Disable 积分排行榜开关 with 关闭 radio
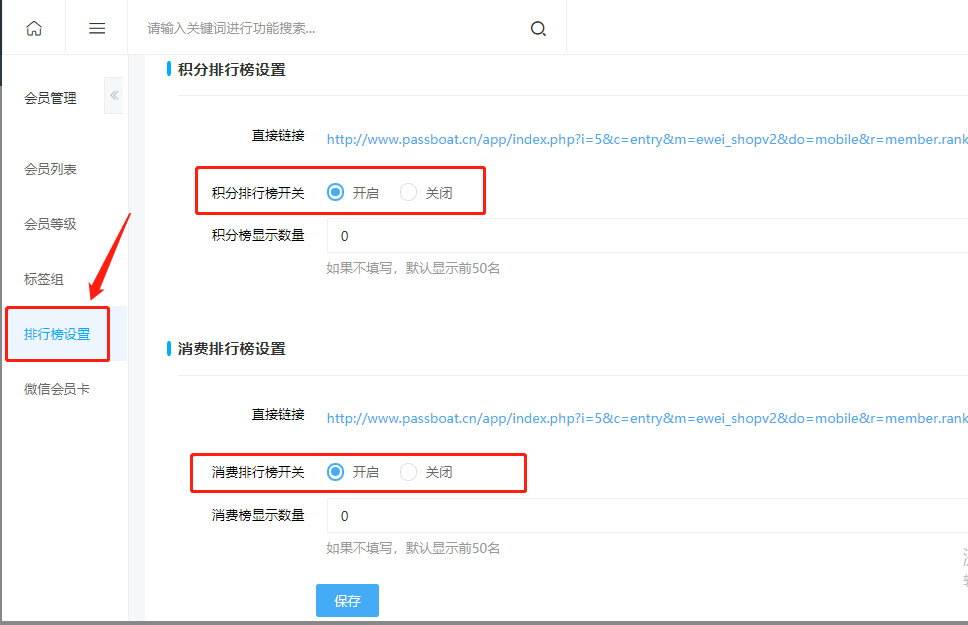968x625 pixels. tap(408, 193)
